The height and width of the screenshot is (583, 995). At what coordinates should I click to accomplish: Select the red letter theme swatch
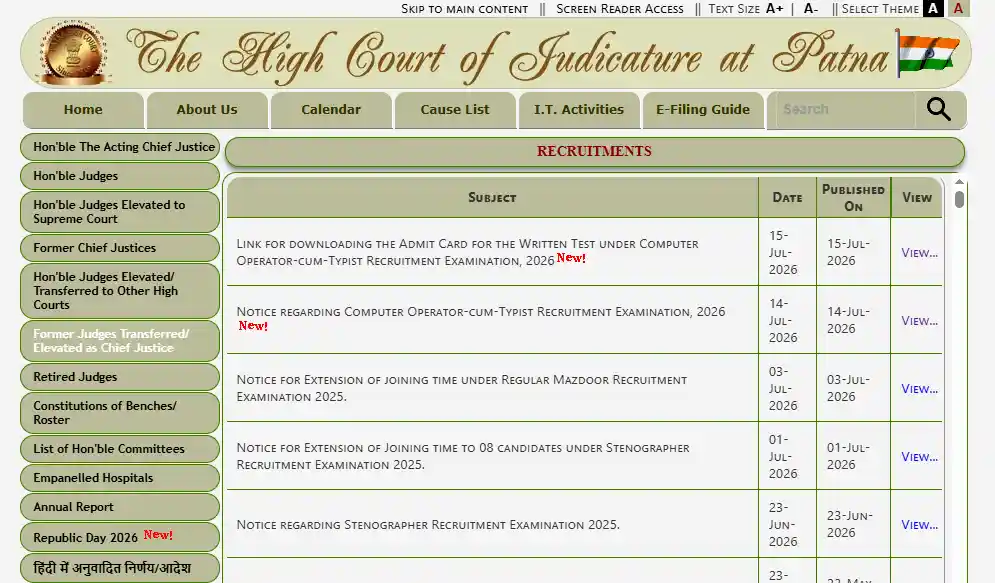point(959,8)
